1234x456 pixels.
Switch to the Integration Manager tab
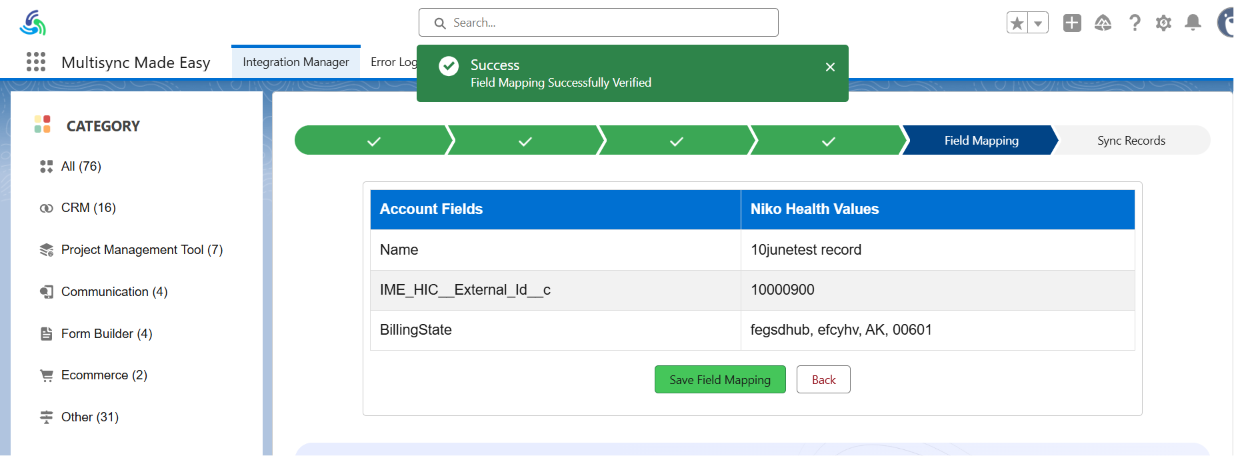(x=296, y=62)
